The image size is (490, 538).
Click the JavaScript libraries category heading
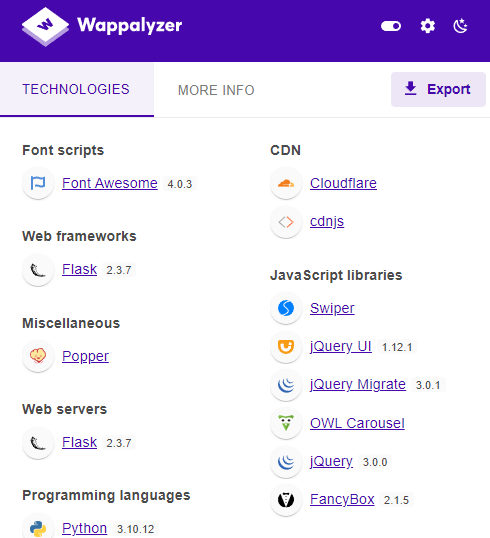(x=336, y=275)
